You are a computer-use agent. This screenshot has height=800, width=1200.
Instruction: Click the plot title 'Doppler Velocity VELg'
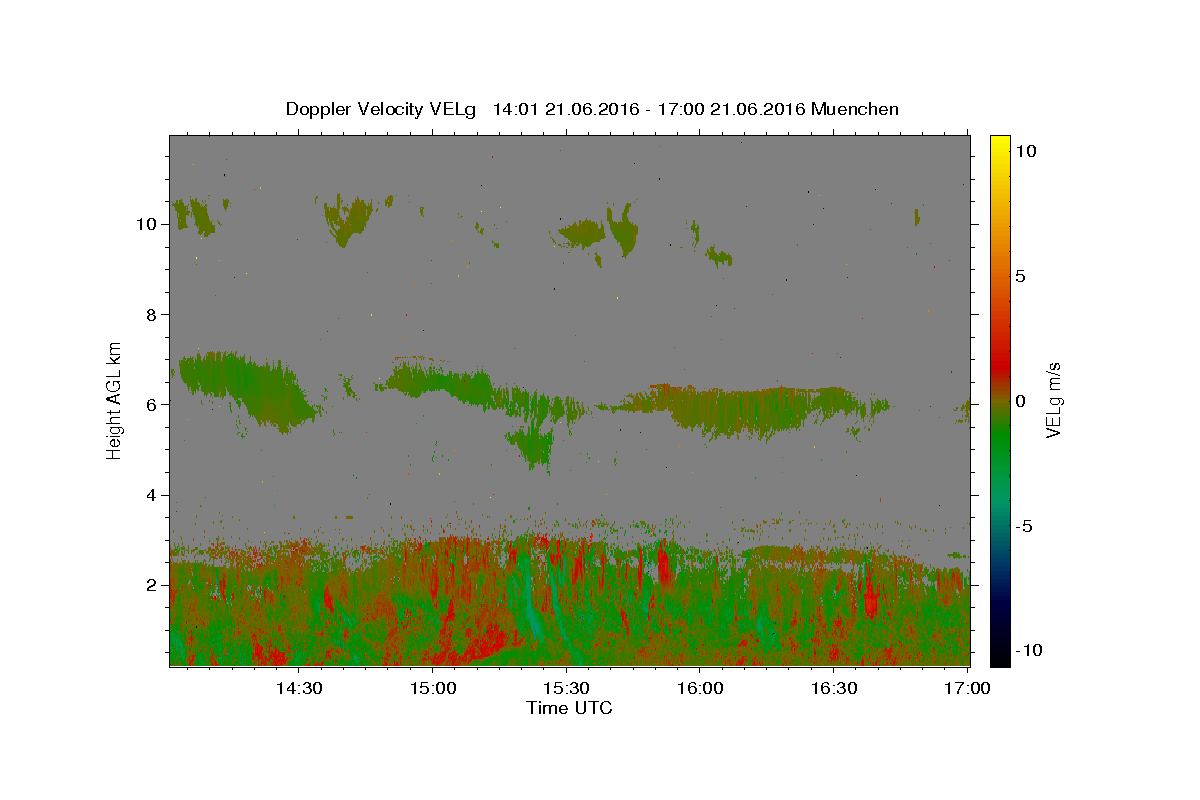click(382, 109)
